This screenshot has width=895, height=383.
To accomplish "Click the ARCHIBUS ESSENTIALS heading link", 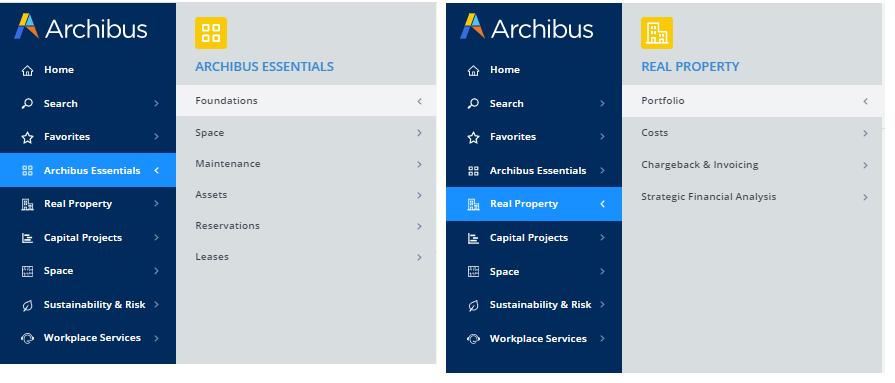I will (264, 67).
